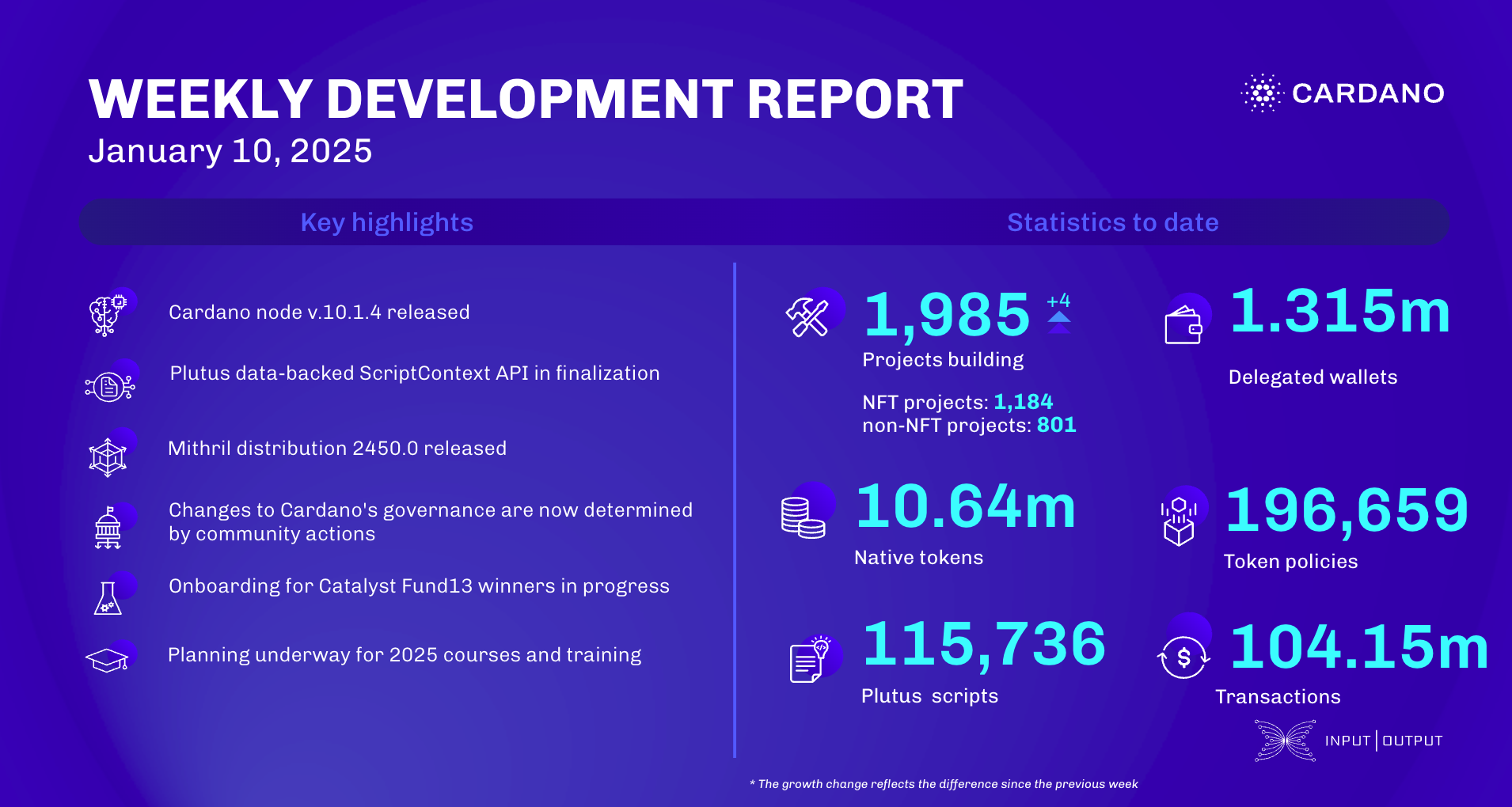Screen dimensions: 1512x807
Task: Click the growth up-arrow indicator next to 1,985
Action: click(1059, 322)
